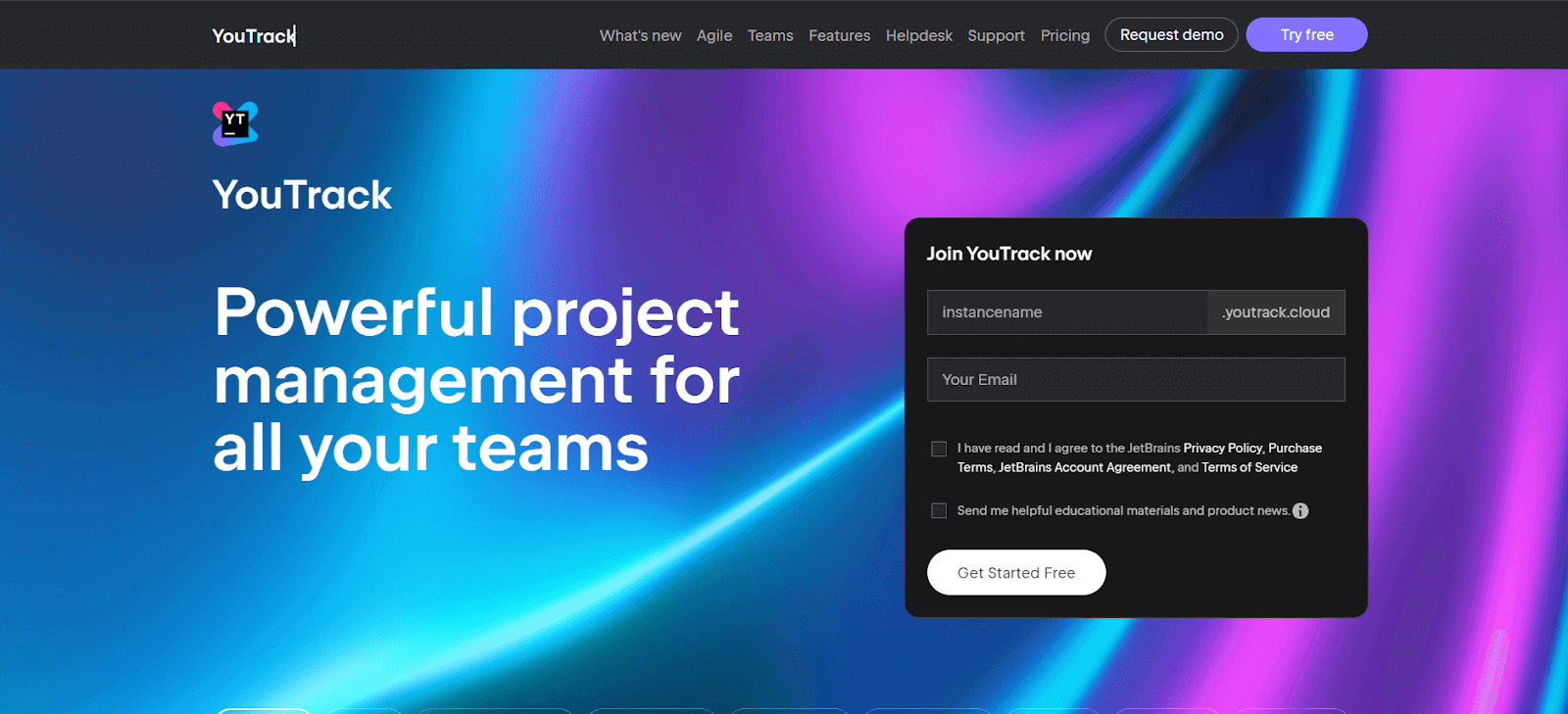Open the Support navigation item

tap(996, 35)
